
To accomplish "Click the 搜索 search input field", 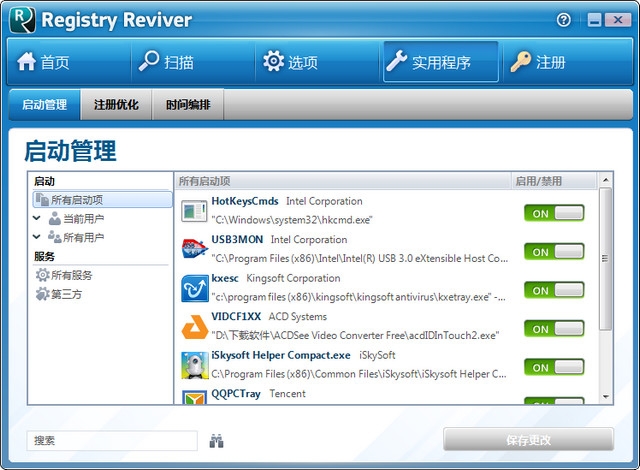I will point(112,441).
